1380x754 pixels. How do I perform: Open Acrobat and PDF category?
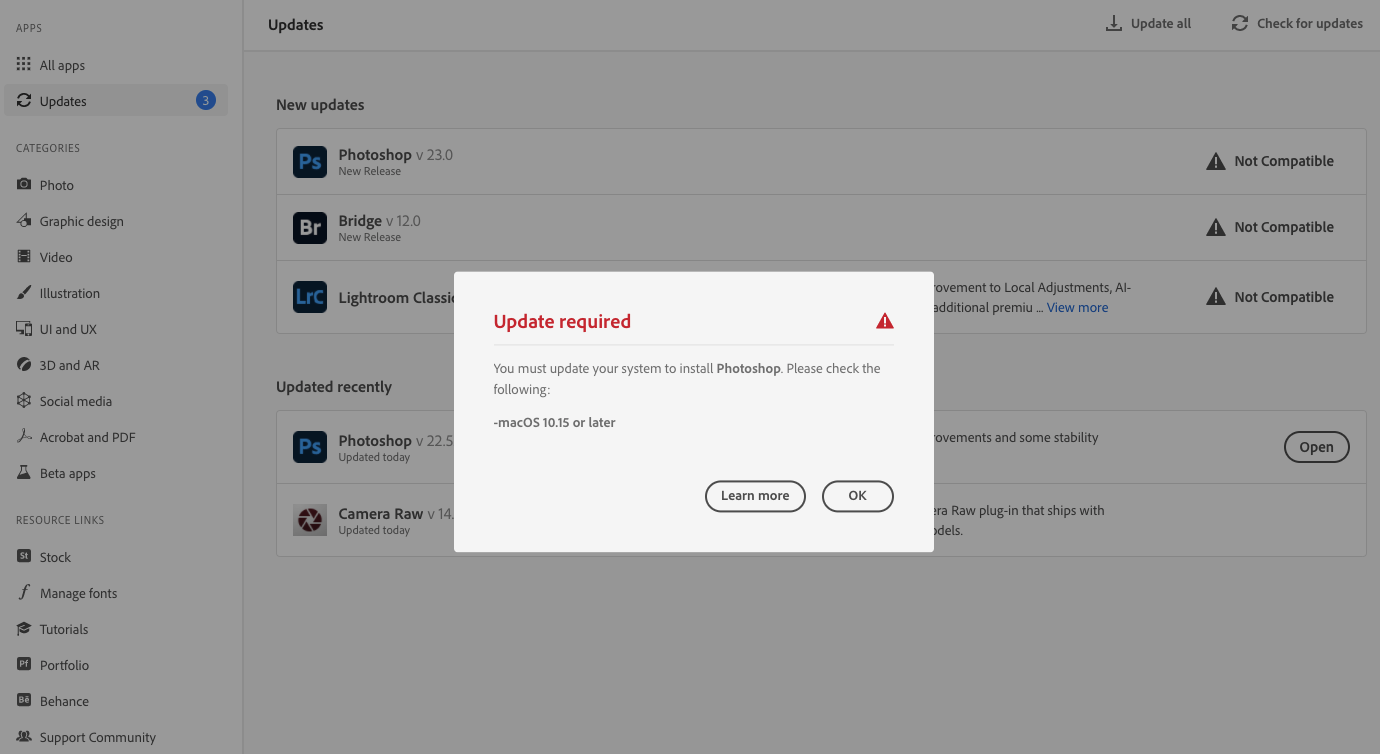76,437
